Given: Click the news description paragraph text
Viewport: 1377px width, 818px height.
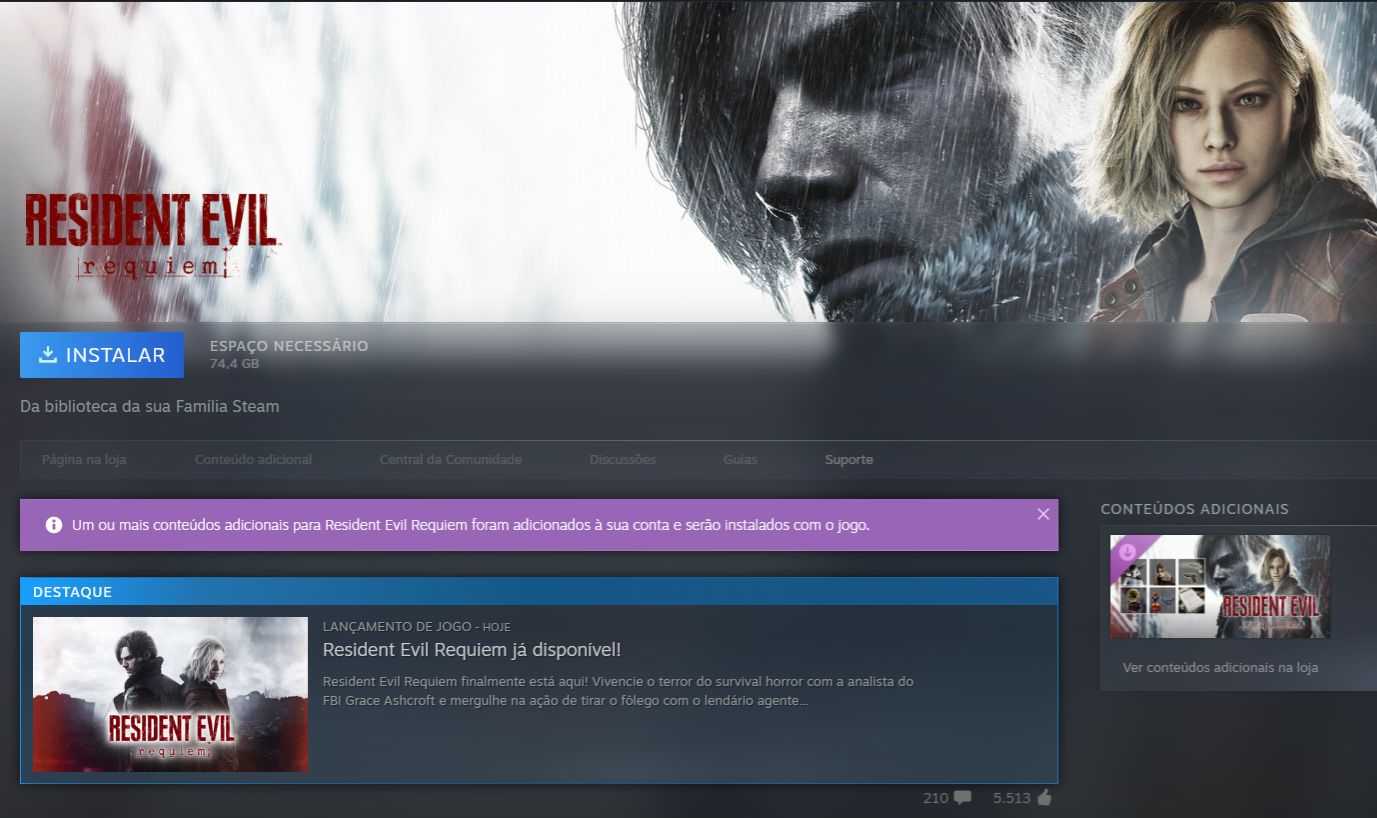Looking at the screenshot, I should click(x=618, y=691).
